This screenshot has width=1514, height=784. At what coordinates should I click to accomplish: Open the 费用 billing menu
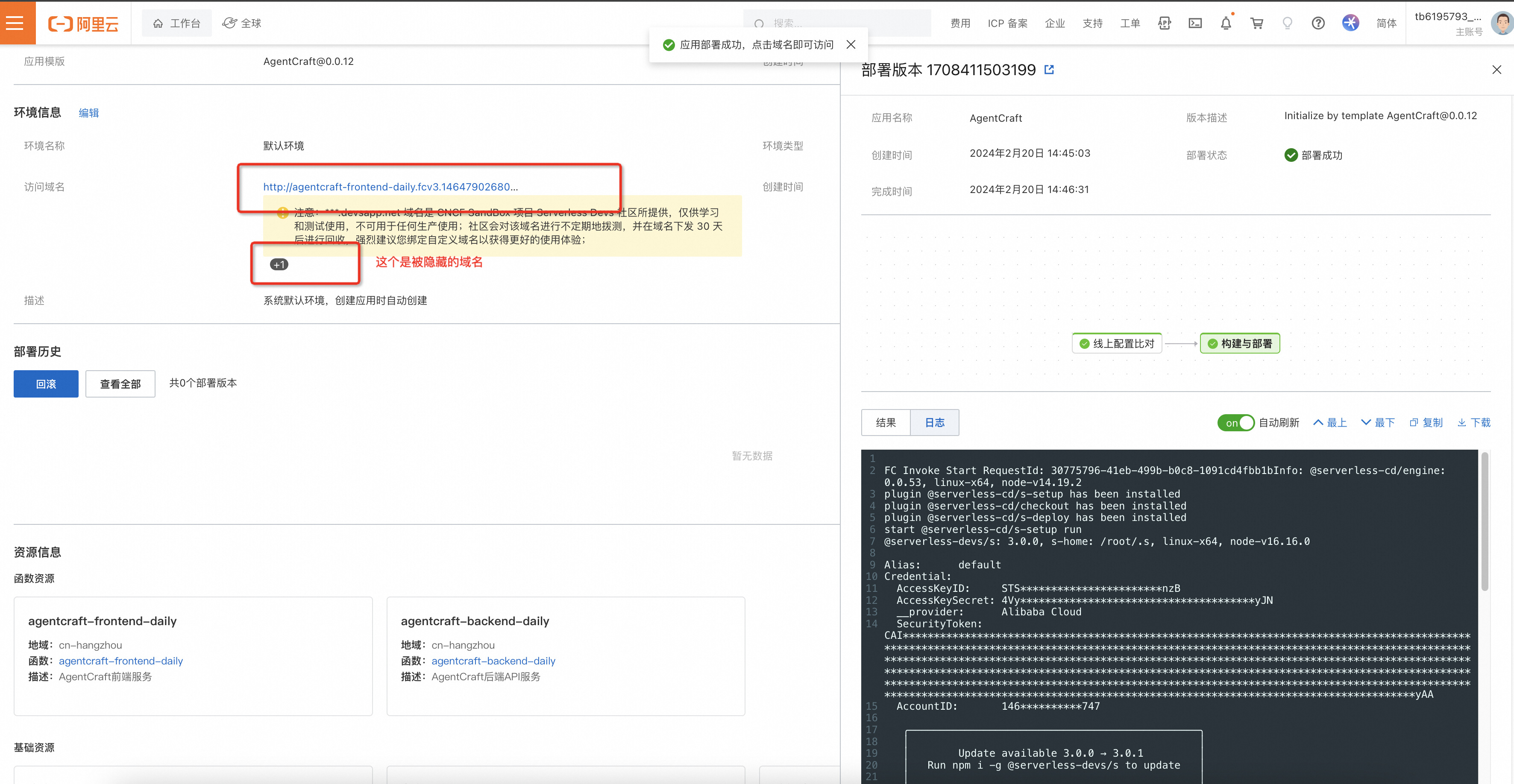coord(960,23)
